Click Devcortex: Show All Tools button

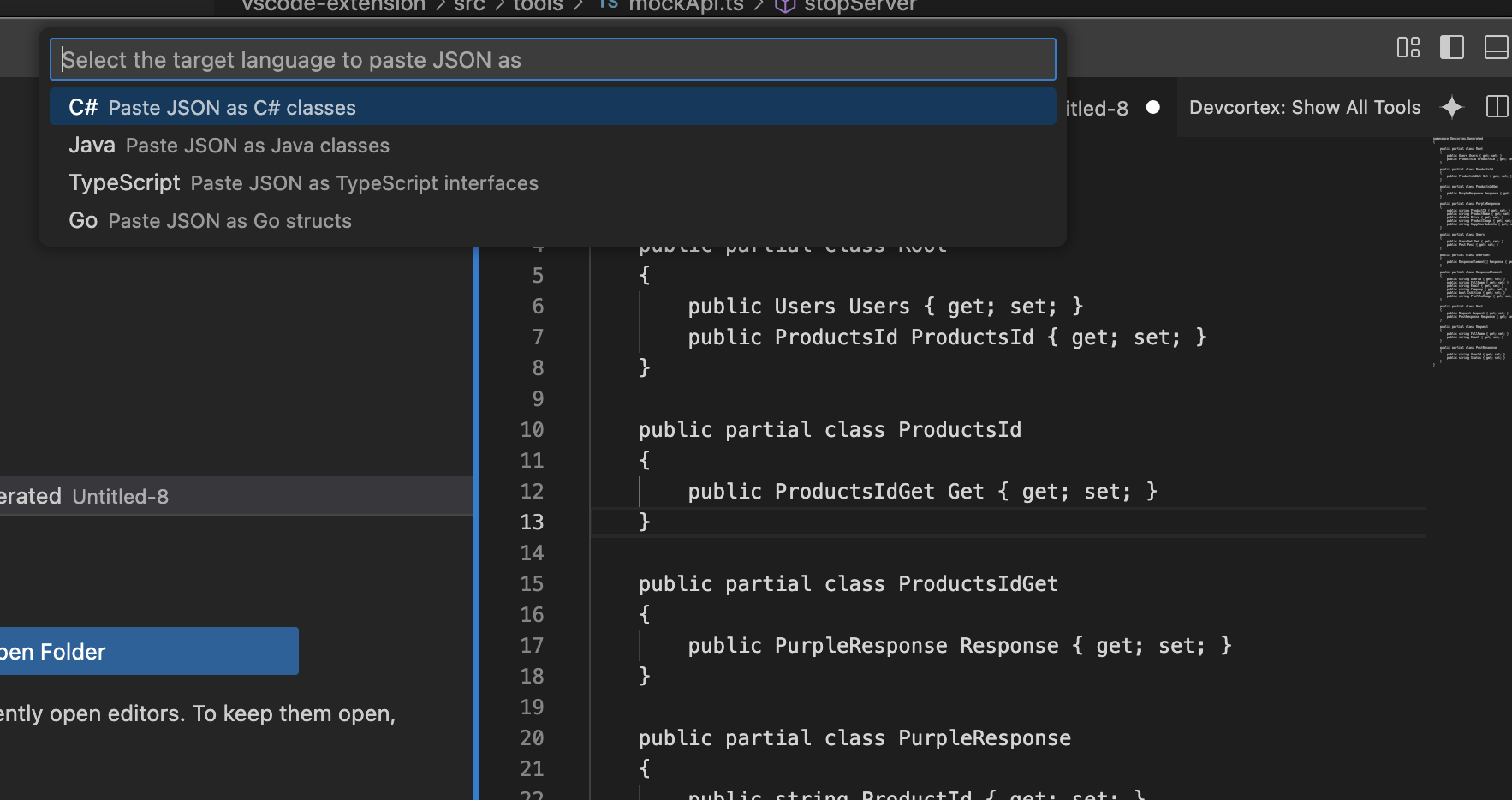[1305, 107]
